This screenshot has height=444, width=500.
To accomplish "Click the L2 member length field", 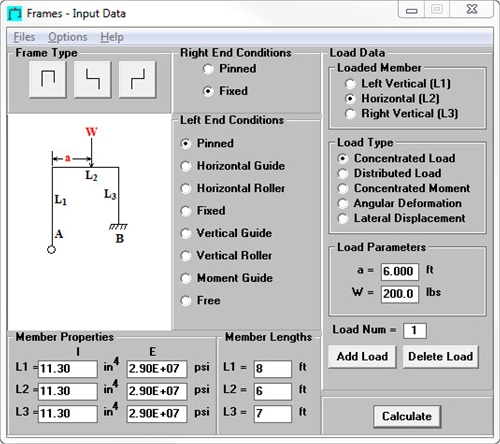I will [x=273, y=391].
